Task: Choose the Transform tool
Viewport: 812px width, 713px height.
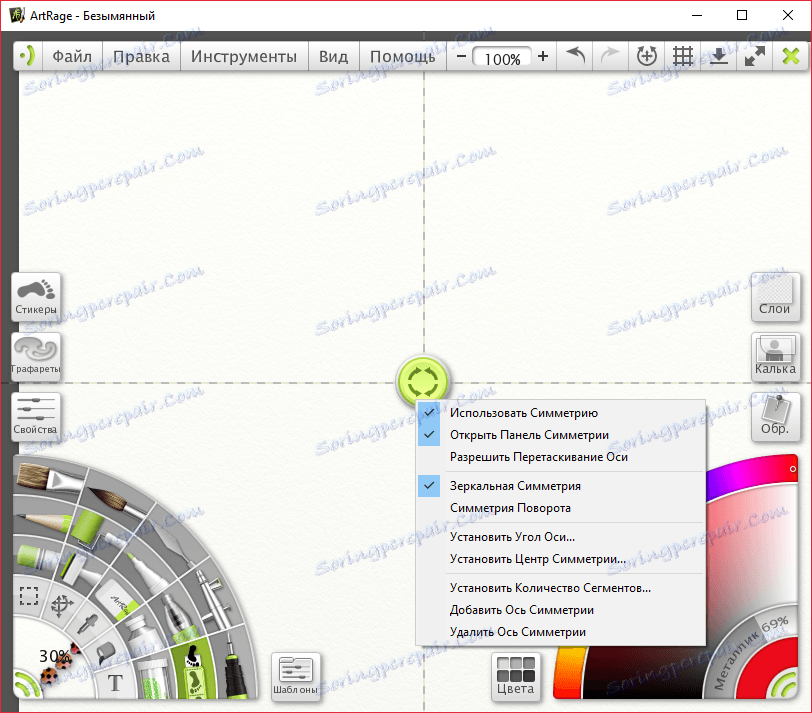Action: coord(62,606)
